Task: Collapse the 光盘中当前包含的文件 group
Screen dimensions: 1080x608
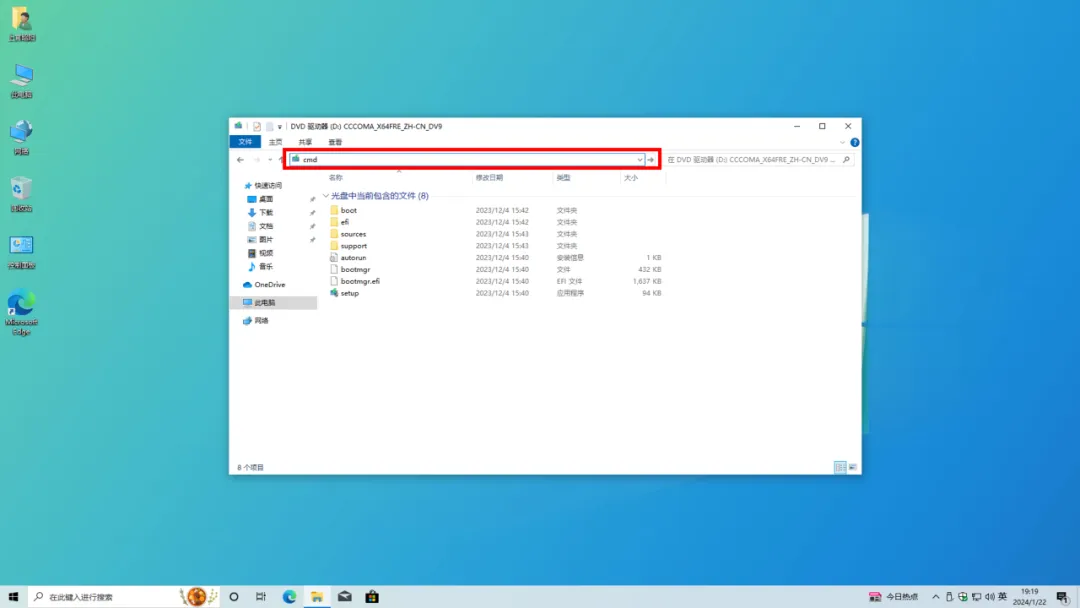Action: [x=325, y=195]
